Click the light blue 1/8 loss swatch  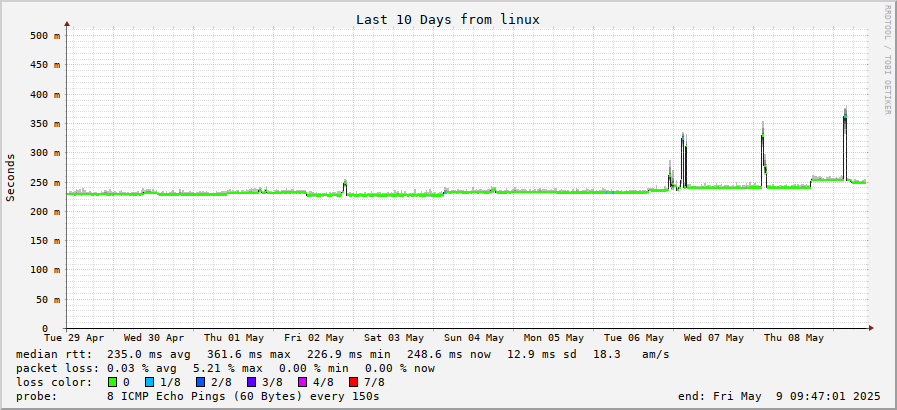click(x=150, y=382)
